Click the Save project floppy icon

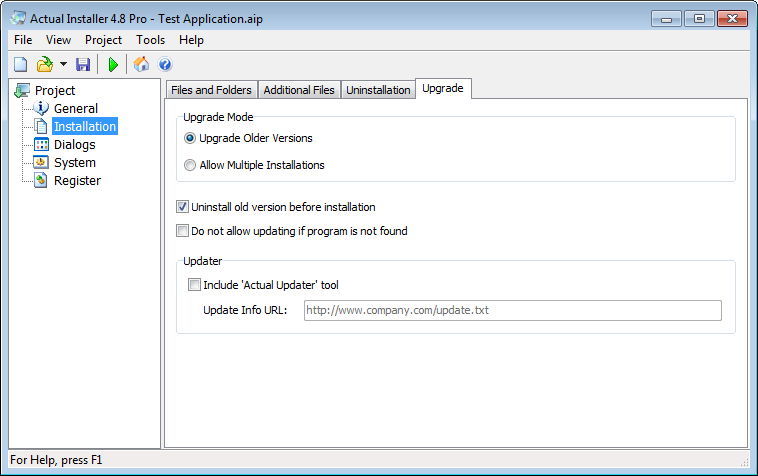[83, 64]
